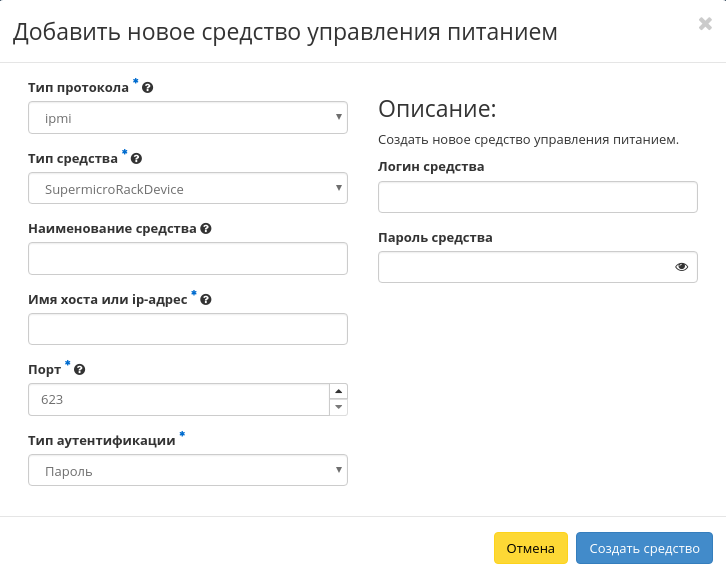
Task: Click help icon for Имя хоста или ip-адрес
Action: click(x=206, y=299)
